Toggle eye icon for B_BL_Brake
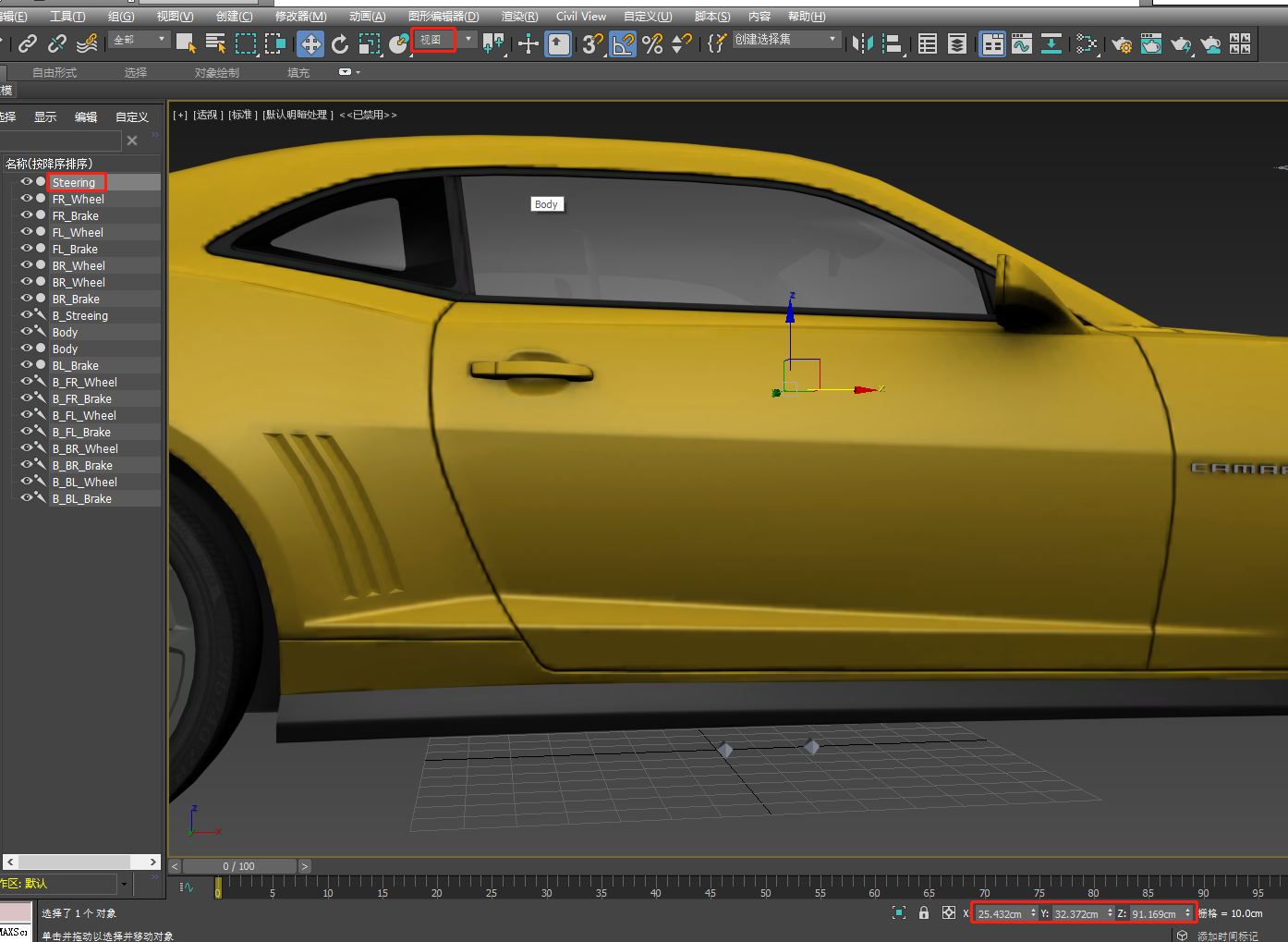The width and height of the screenshot is (1288, 942). [x=26, y=498]
